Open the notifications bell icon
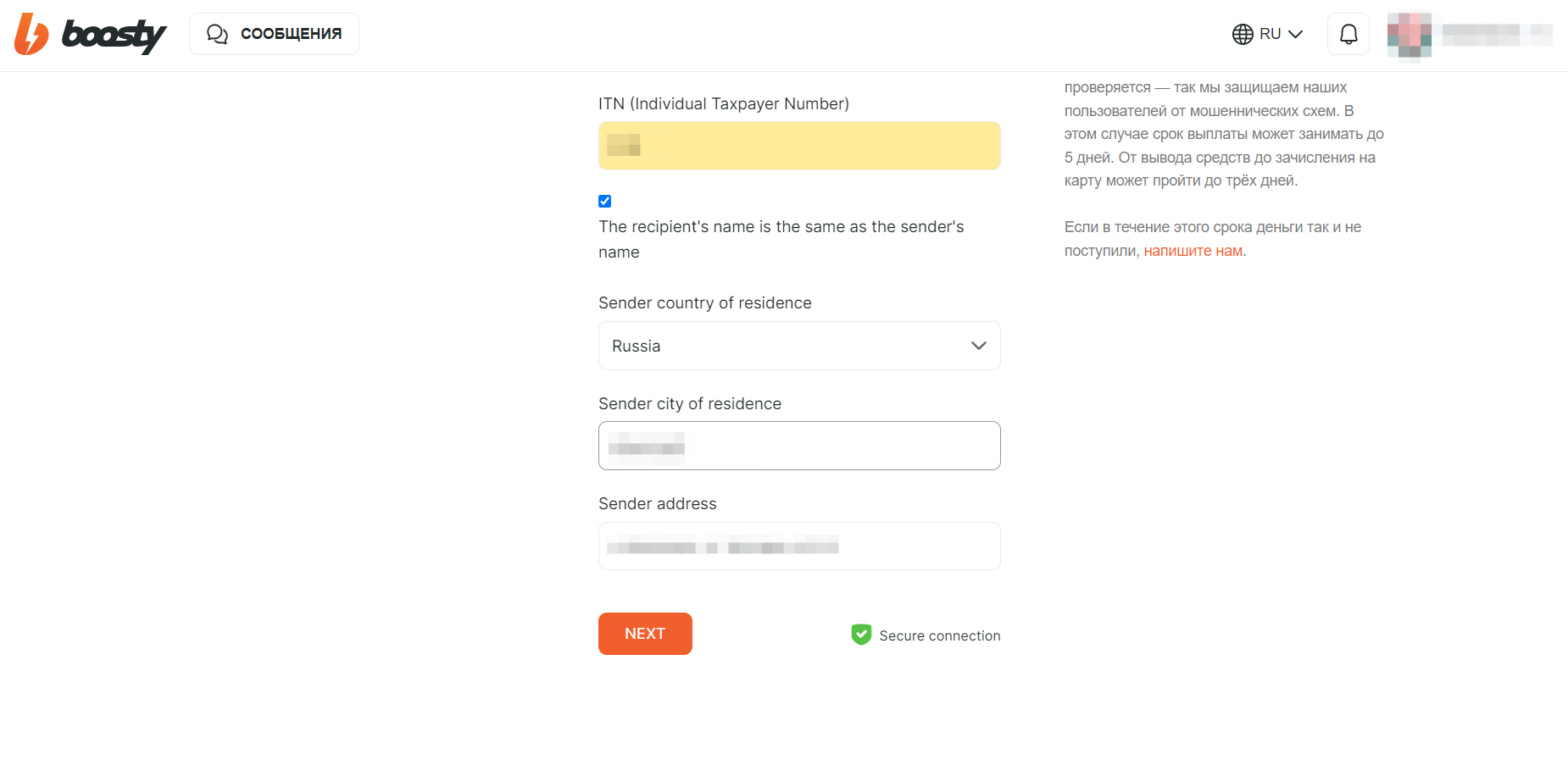This screenshot has height=771, width=1568. tap(1348, 34)
